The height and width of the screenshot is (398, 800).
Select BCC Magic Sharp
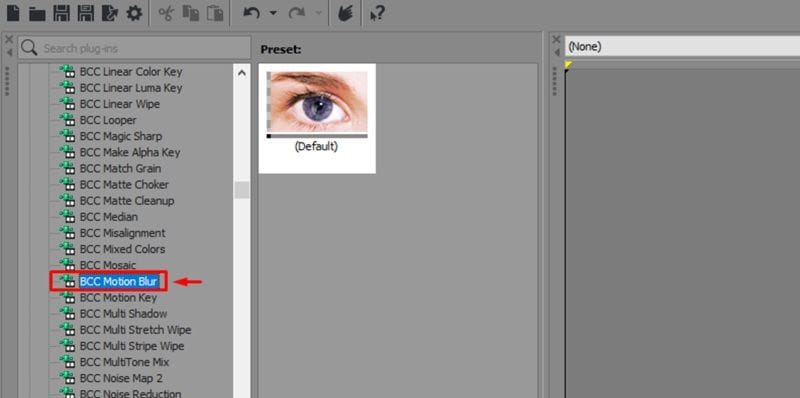[x=120, y=136]
